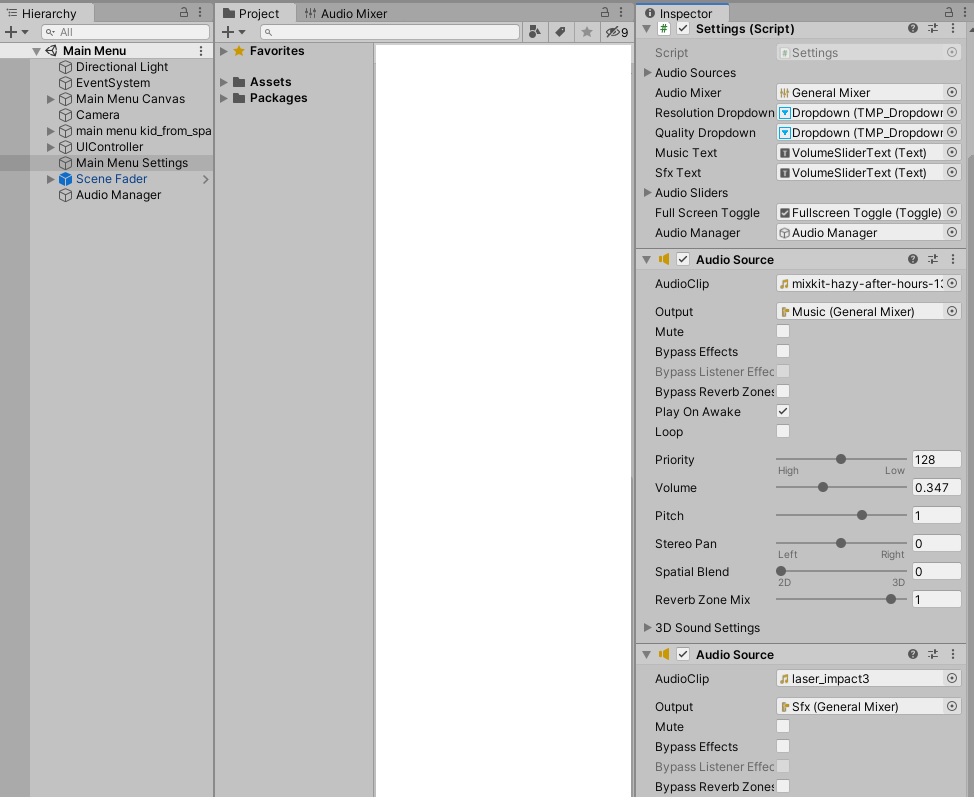Expand the Audio Sliders array

point(647,193)
